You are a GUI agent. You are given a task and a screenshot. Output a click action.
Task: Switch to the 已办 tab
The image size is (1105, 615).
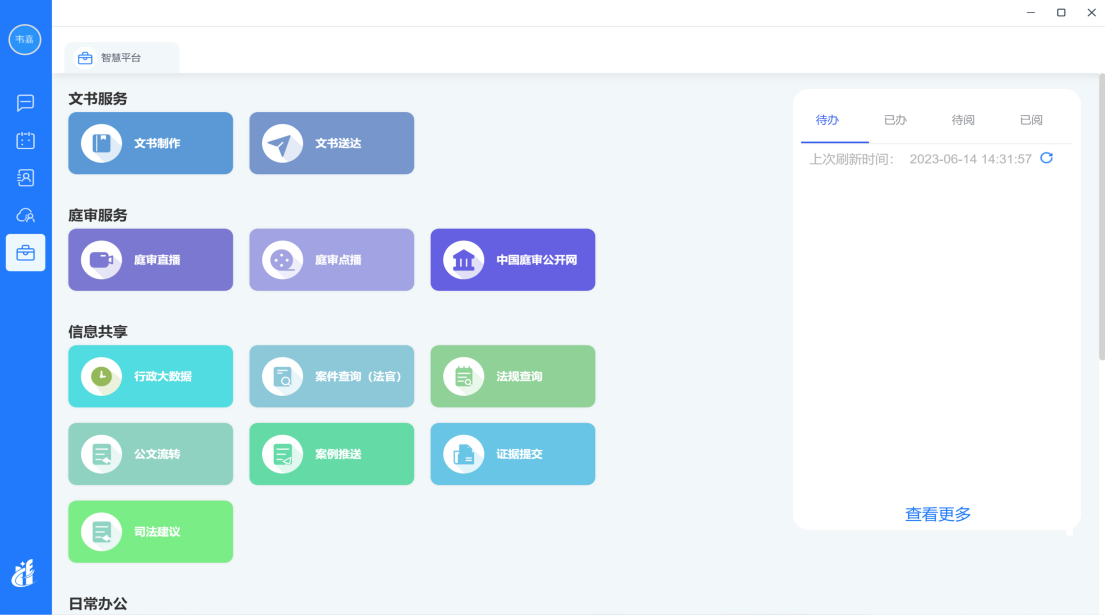click(x=895, y=120)
